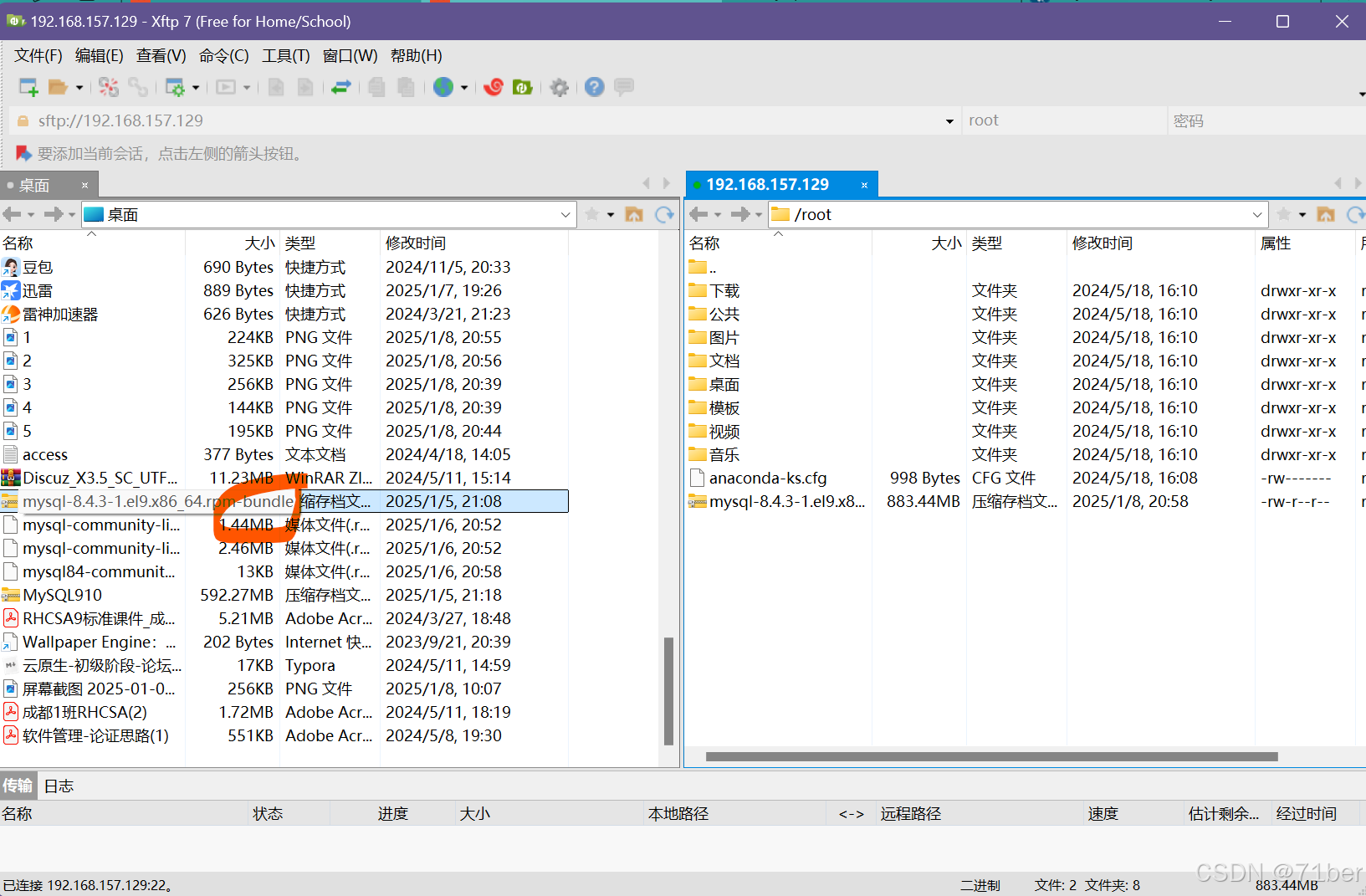Click the paste toolbar icon
The height and width of the screenshot is (896, 1366).
tap(407, 87)
